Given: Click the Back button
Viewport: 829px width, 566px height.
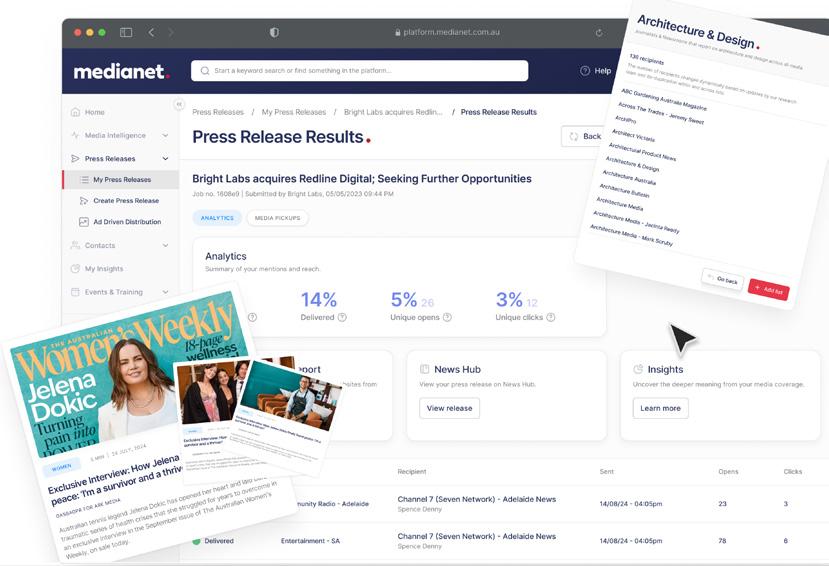Looking at the screenshot, I should pos(584,136).
